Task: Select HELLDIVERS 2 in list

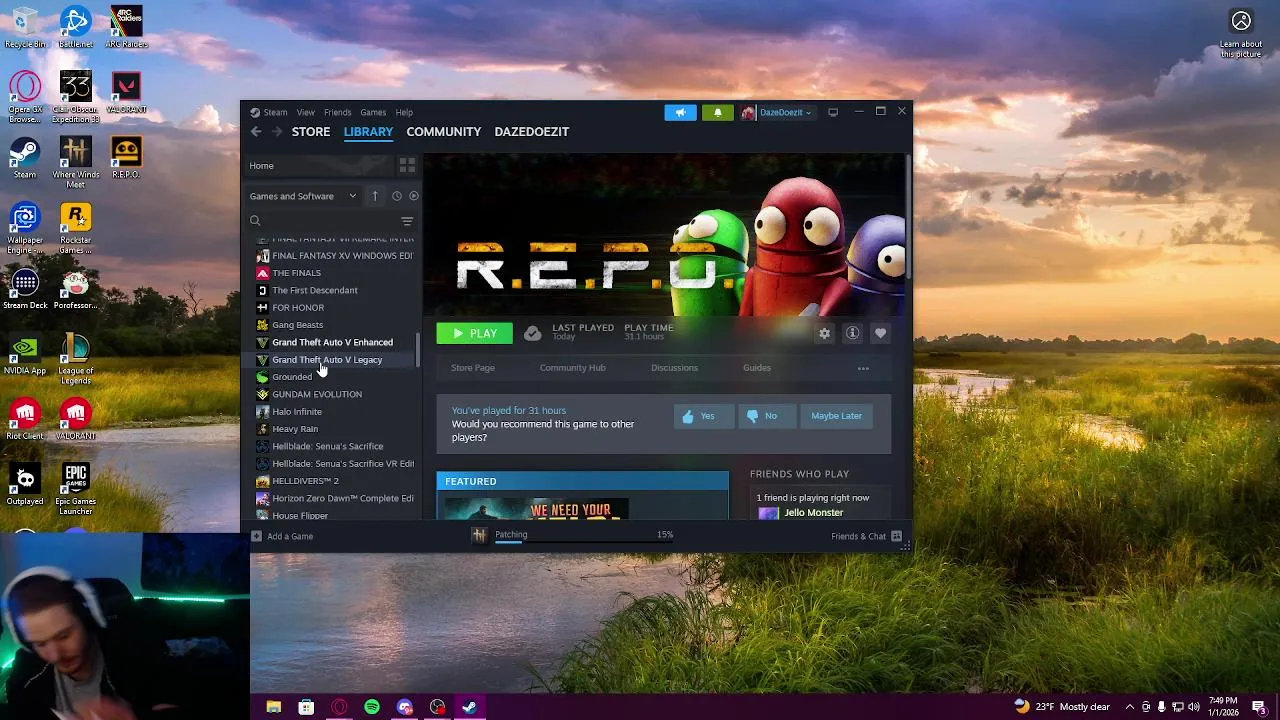Action: [305, 481]
